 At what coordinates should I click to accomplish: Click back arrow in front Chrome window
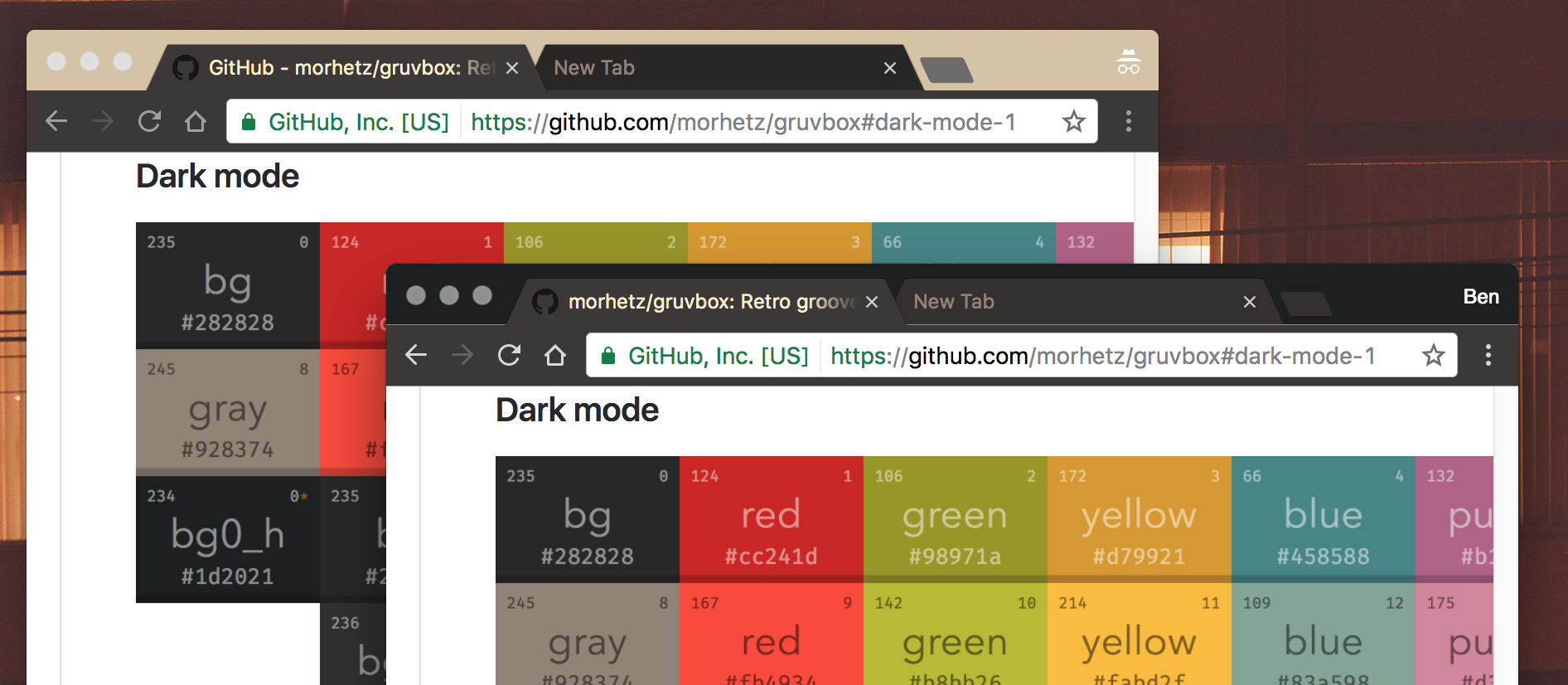point(416,355)
